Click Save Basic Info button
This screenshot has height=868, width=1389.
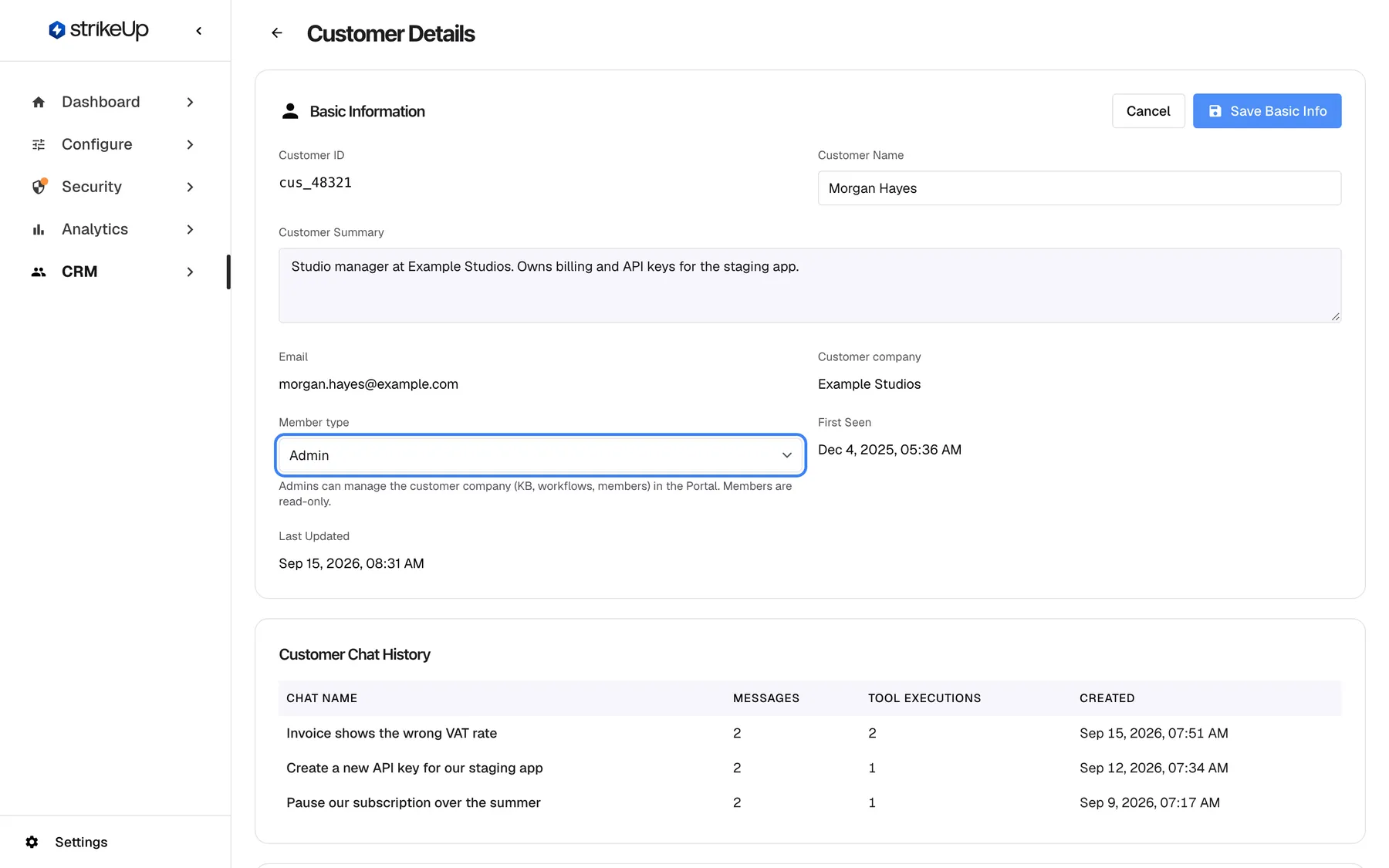pos(1267,111)
